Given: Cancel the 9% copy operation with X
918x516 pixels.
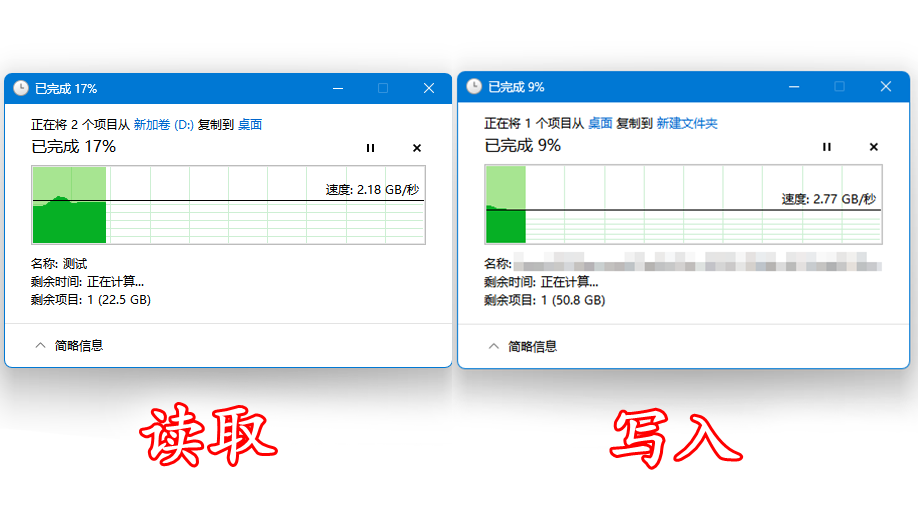Looking at the screenshot, I should (873, 147).
